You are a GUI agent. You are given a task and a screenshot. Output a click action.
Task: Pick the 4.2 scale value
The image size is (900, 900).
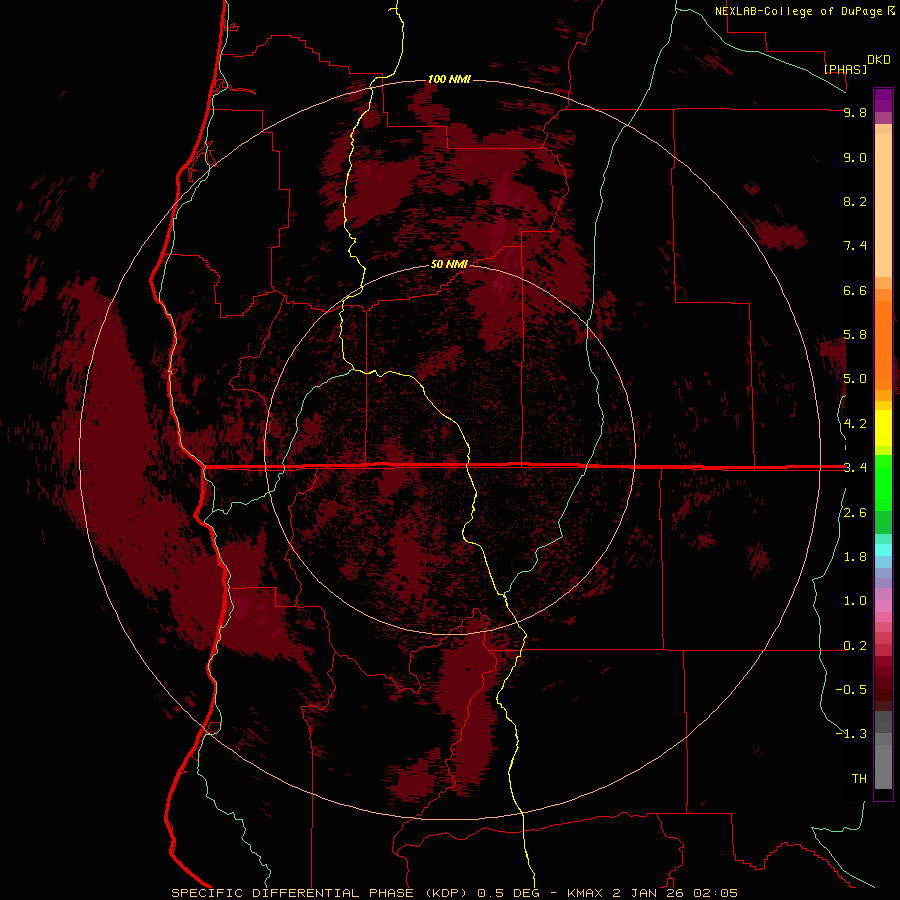(x=855, y=424)
